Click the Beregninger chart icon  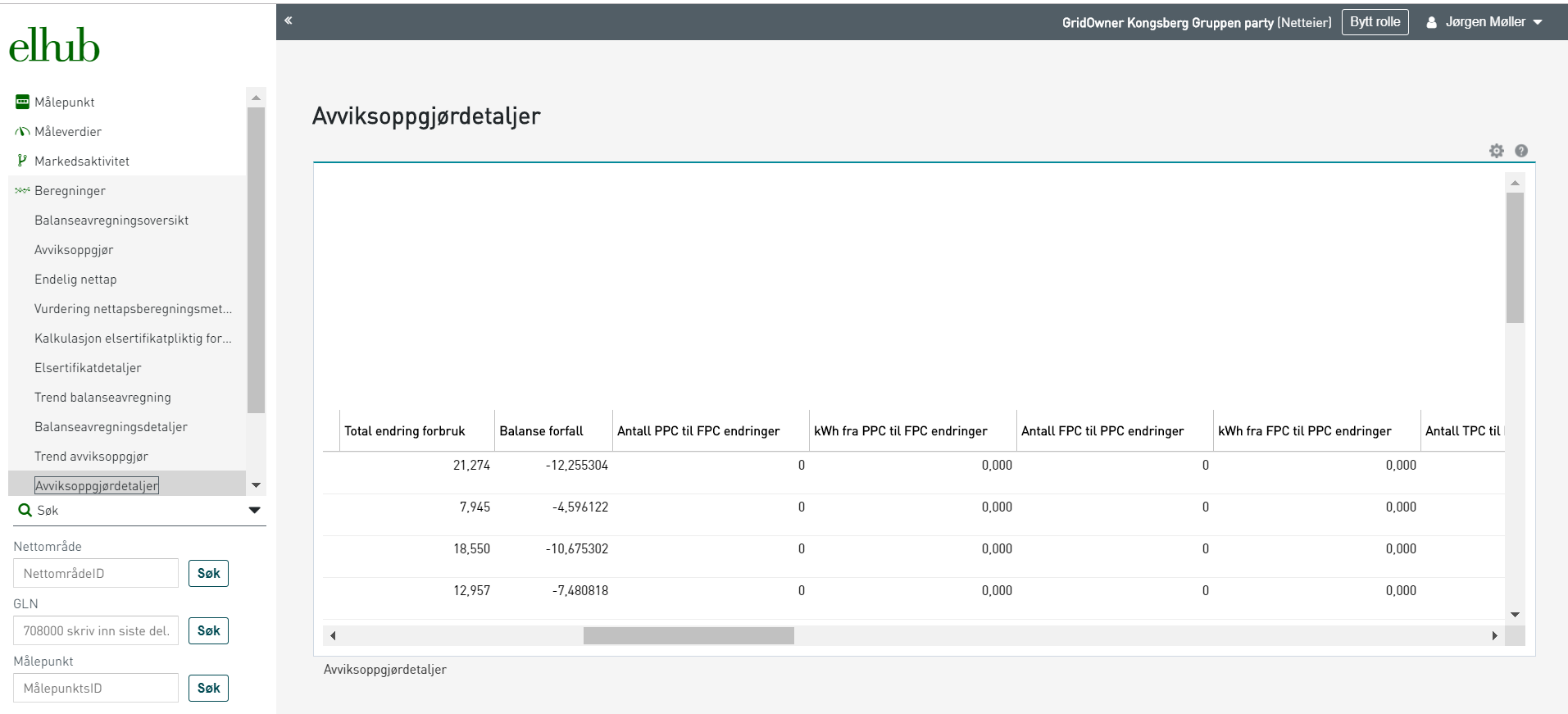click(x=23, y=190)
